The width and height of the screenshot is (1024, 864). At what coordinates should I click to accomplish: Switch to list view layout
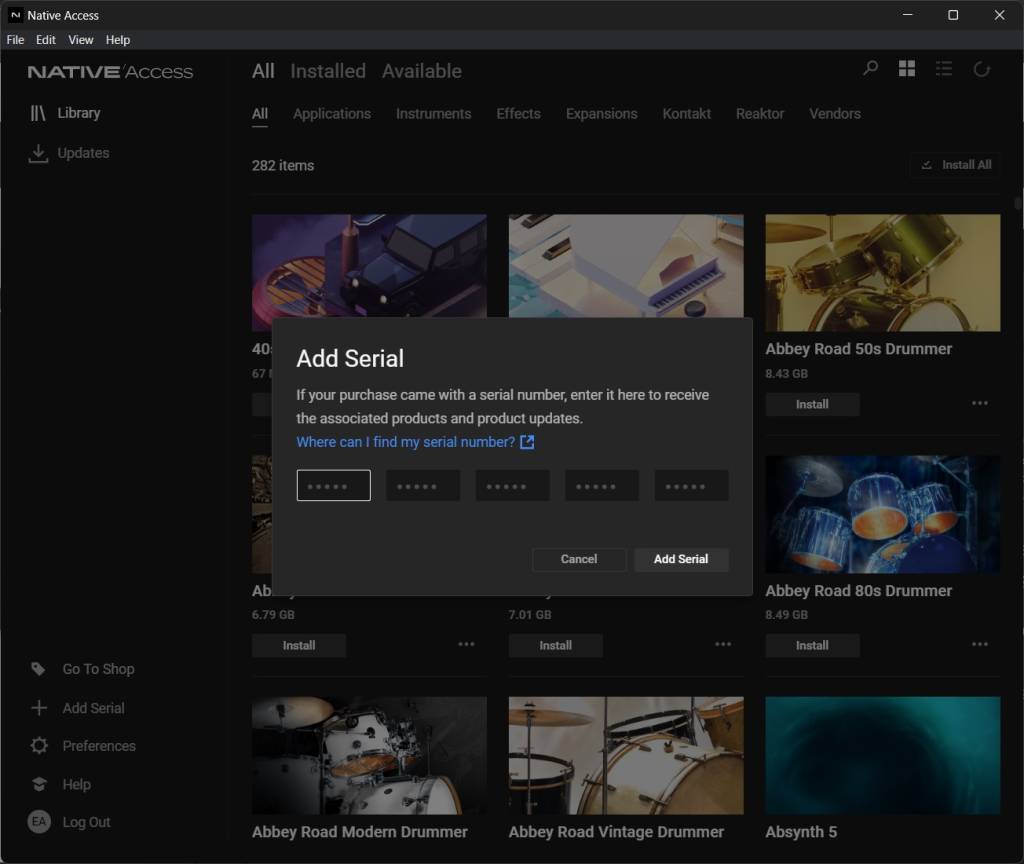coord(944,68)
